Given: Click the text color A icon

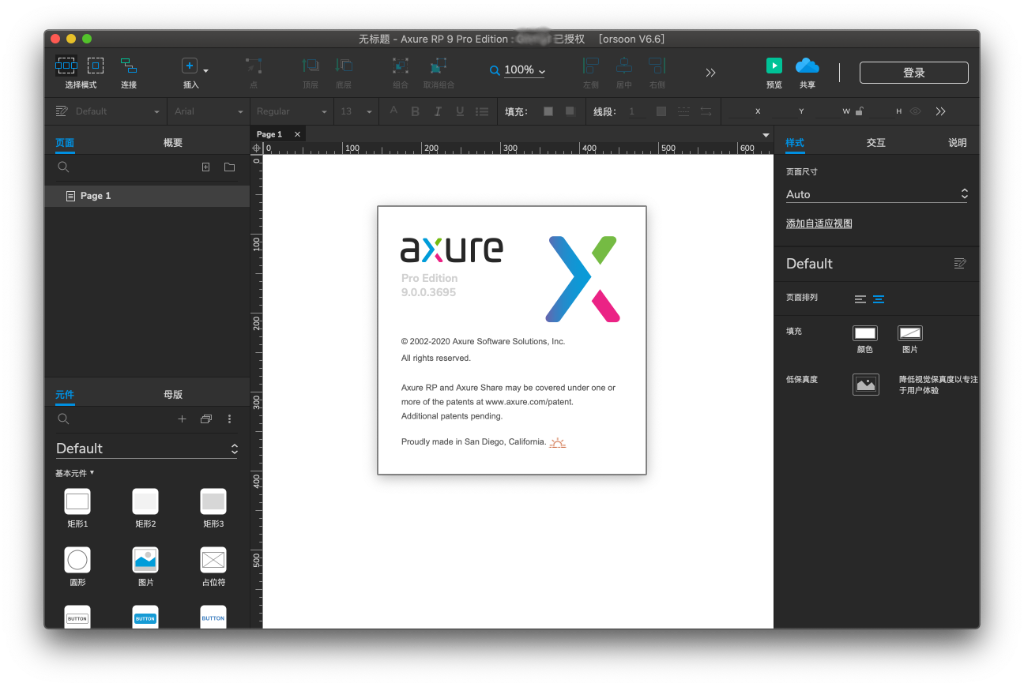Looking at the screenshot, I should pos(393,111).
